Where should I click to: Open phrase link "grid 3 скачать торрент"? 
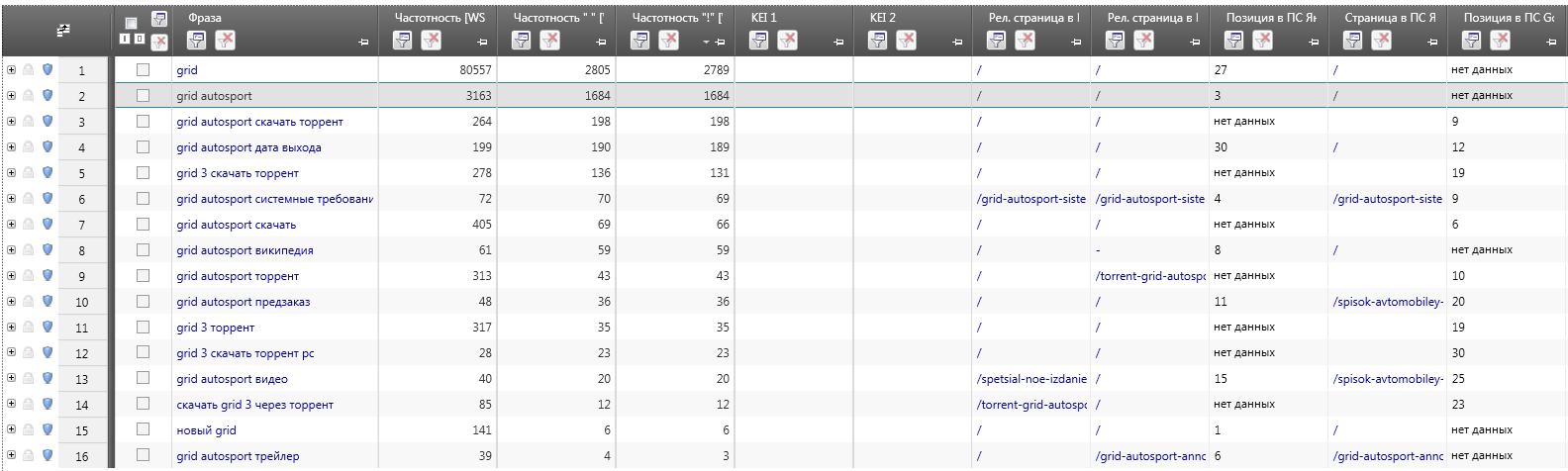pos(238,173)
